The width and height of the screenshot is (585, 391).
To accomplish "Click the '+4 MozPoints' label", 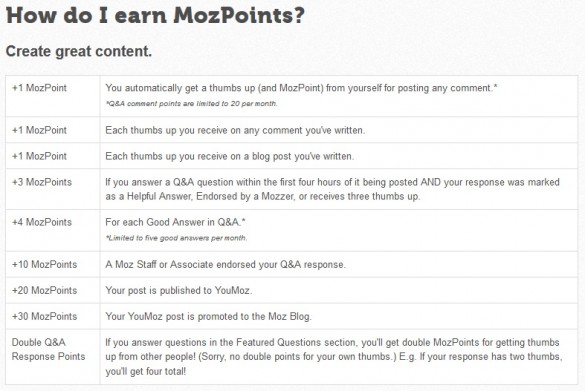I will coord(42,222).
